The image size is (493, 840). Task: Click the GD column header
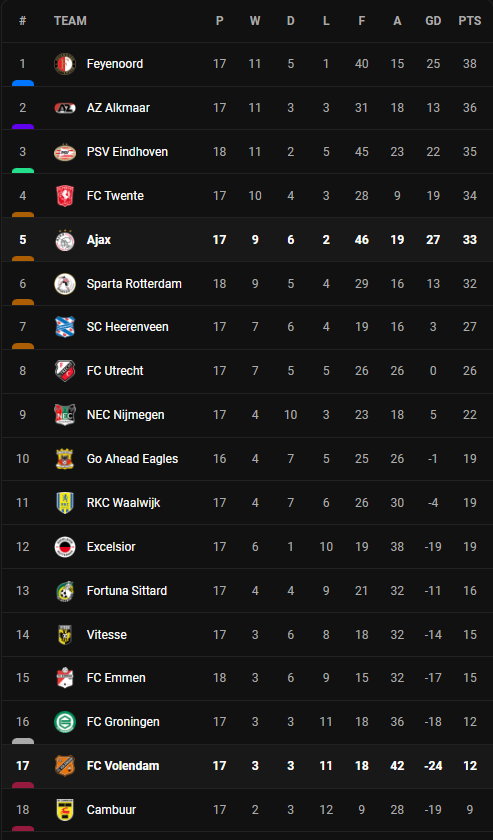pos(433,21)
